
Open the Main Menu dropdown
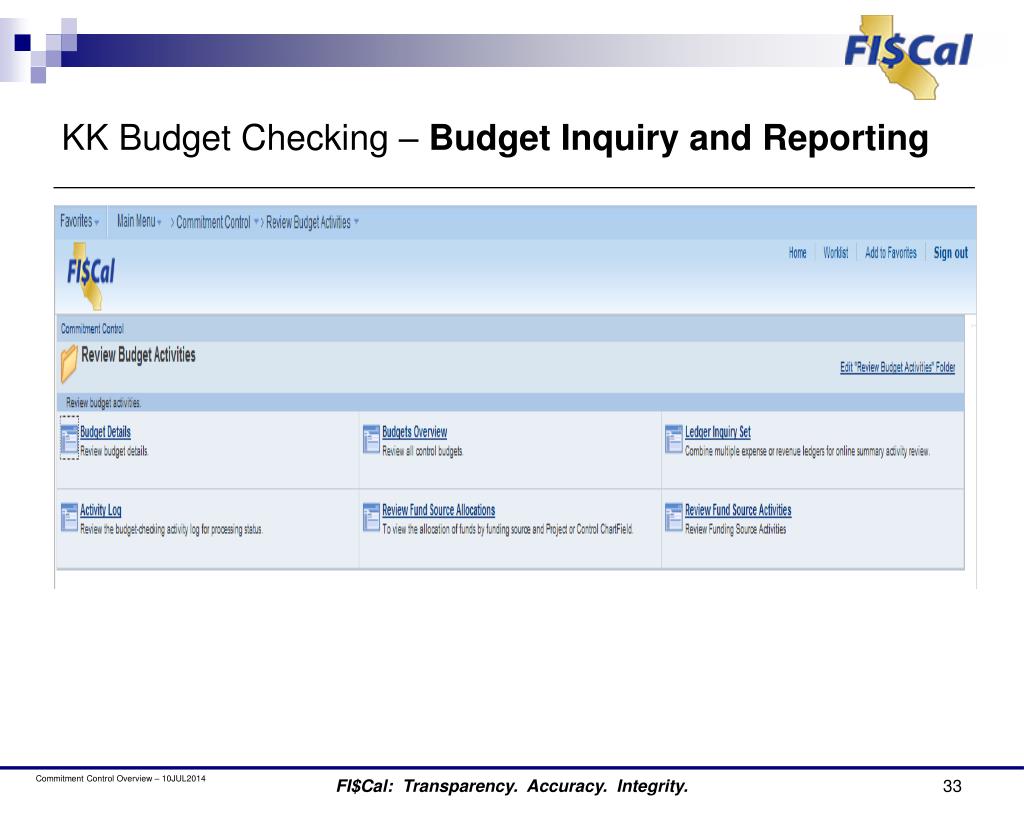point(139,221)
